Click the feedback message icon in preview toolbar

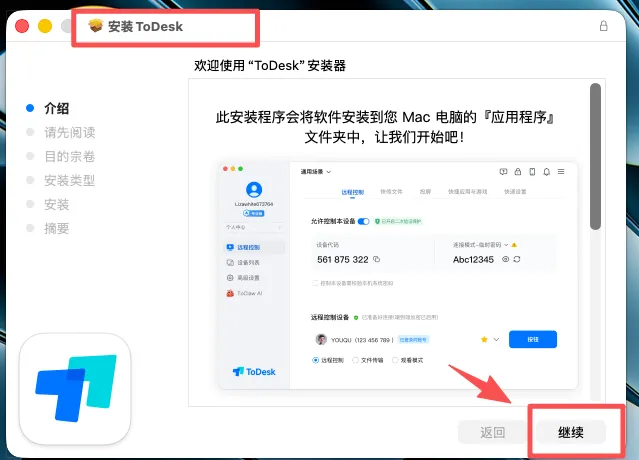coord(503,172)
